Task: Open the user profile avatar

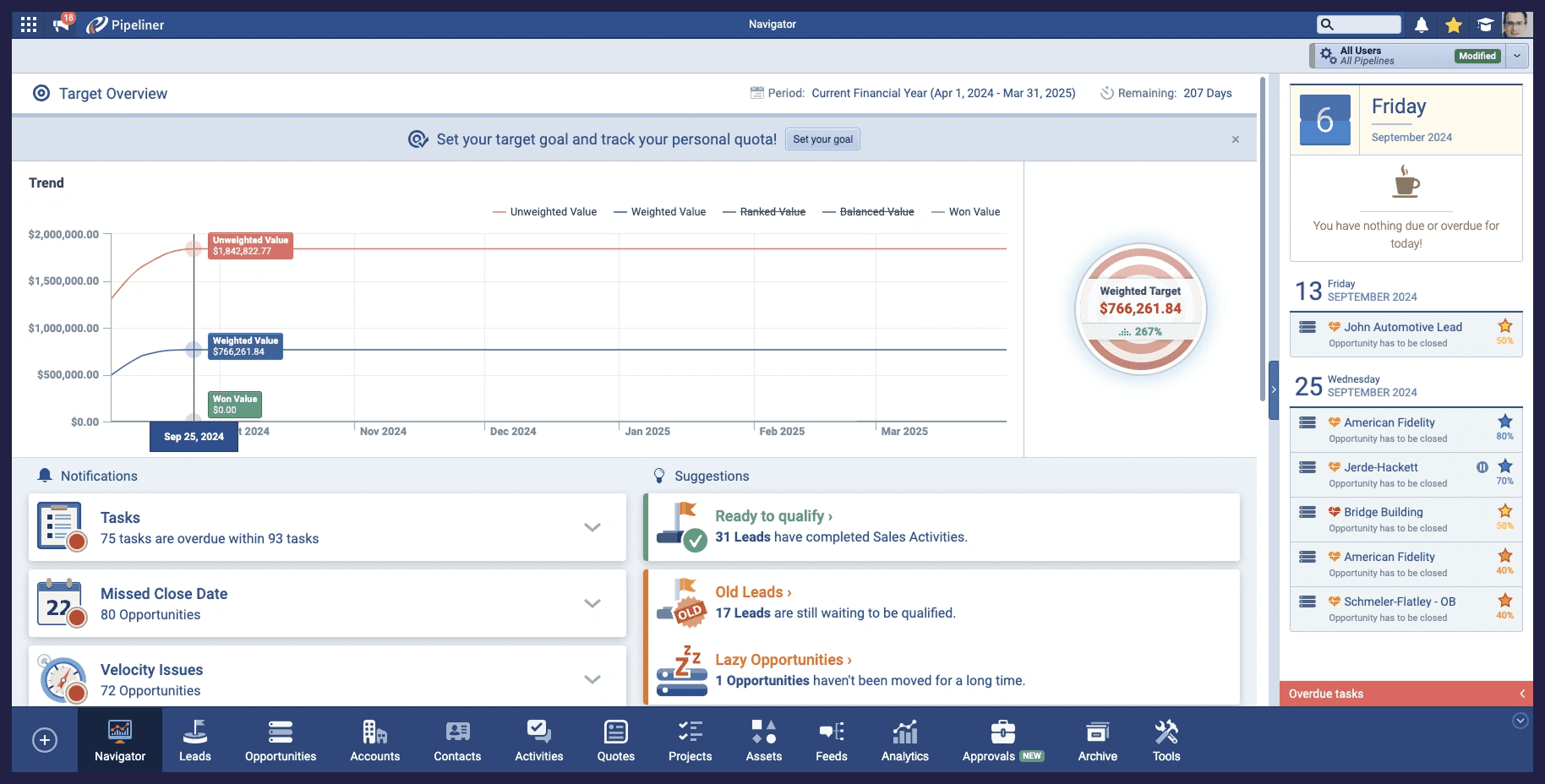Action: click(x=1516, y=24)
